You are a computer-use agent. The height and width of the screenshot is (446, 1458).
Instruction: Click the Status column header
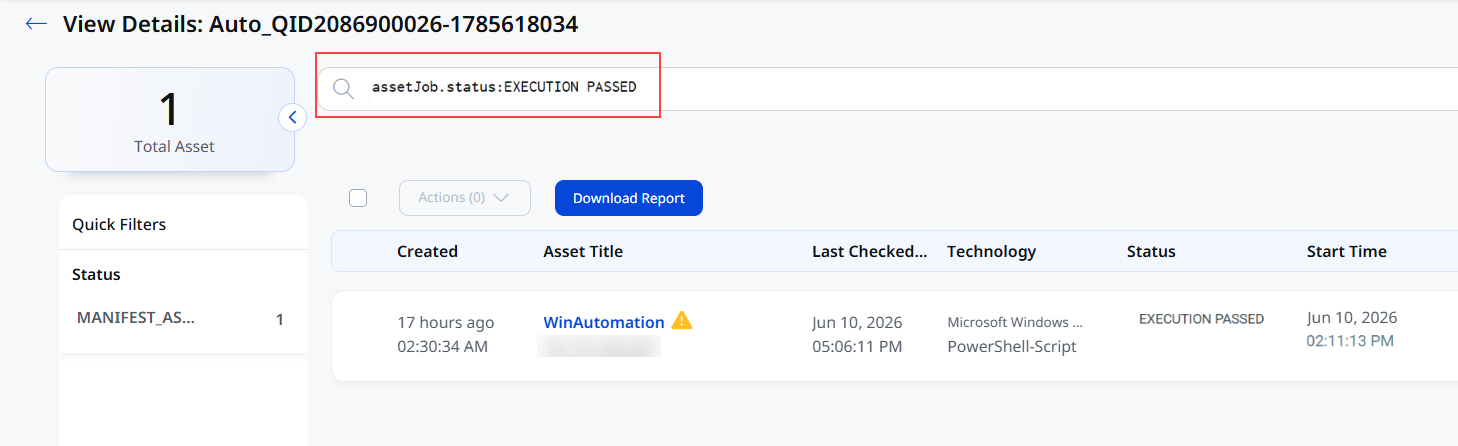(1151, 252)
